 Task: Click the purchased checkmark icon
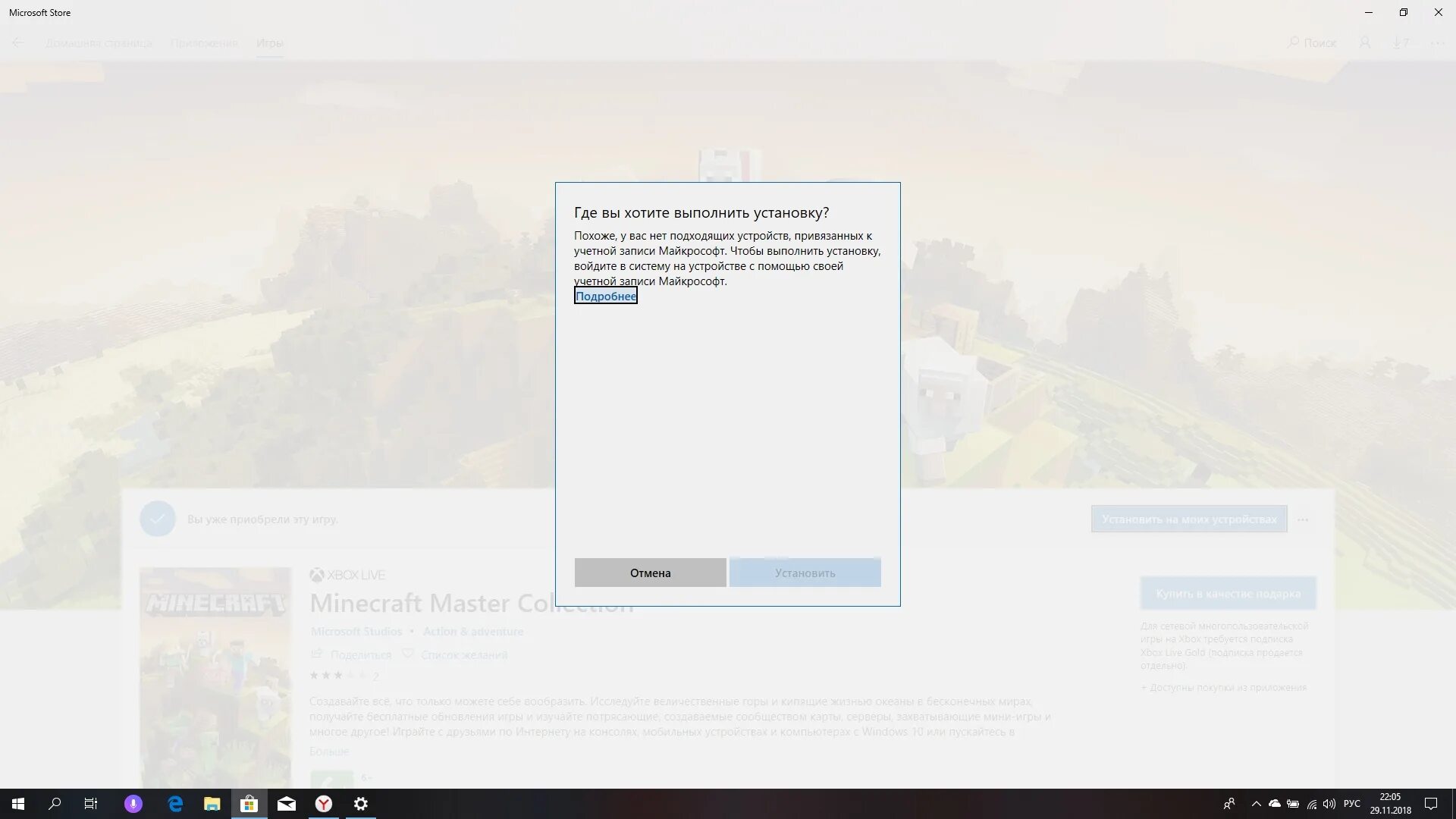coord(158,519)
